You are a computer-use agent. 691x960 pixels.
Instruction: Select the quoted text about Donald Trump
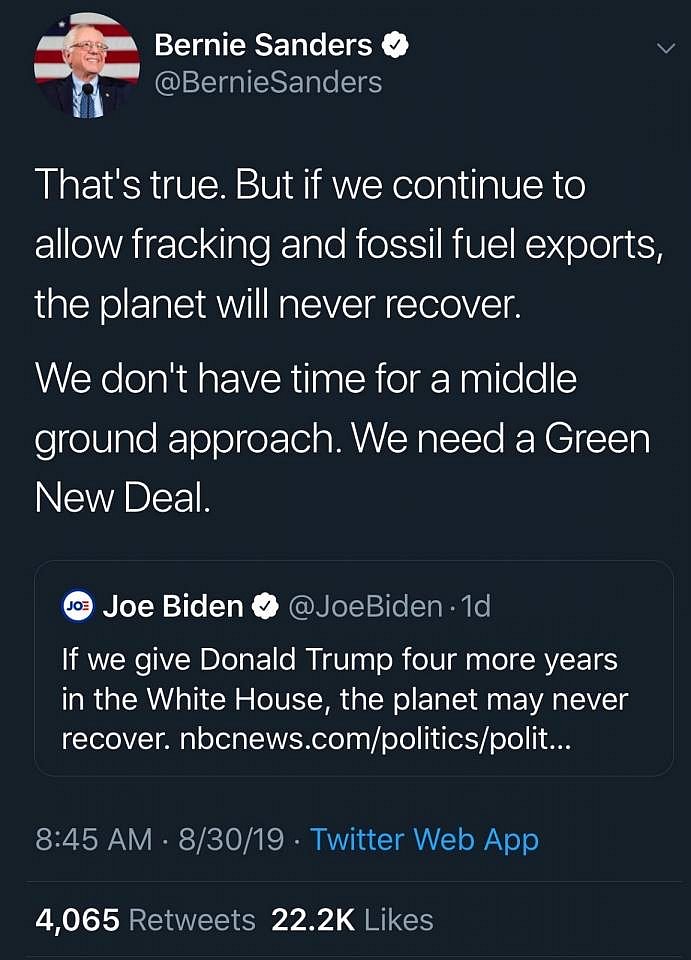340,680
